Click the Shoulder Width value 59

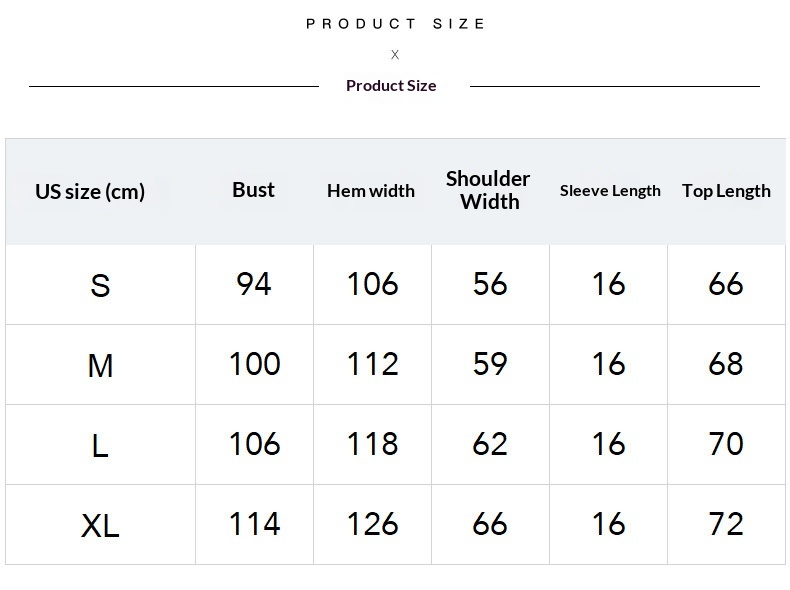(490, 364)
